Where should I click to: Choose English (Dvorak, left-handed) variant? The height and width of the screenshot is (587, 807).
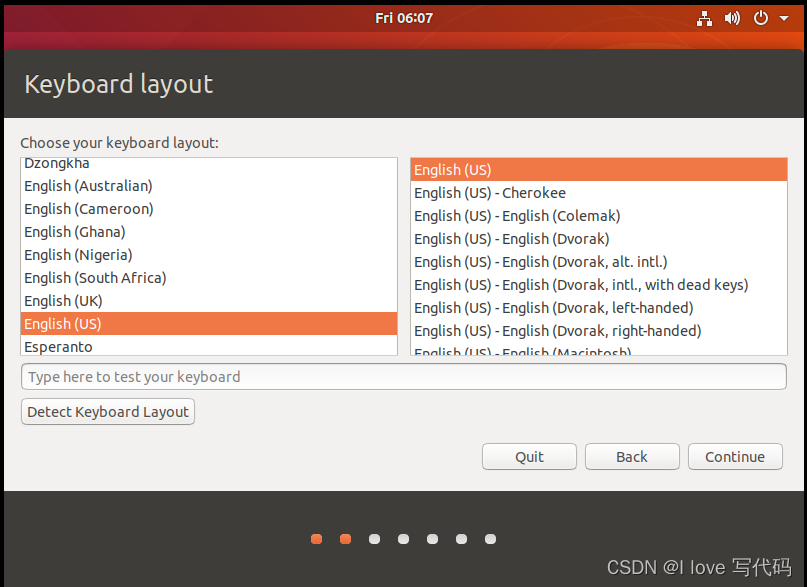click(x=599, y=308)
